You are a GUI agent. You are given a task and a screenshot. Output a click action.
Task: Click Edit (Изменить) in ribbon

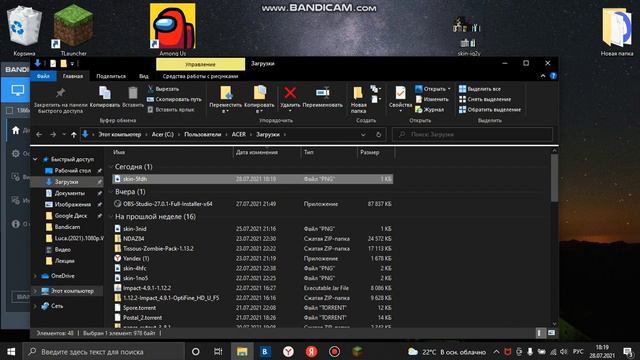point(432,99)
